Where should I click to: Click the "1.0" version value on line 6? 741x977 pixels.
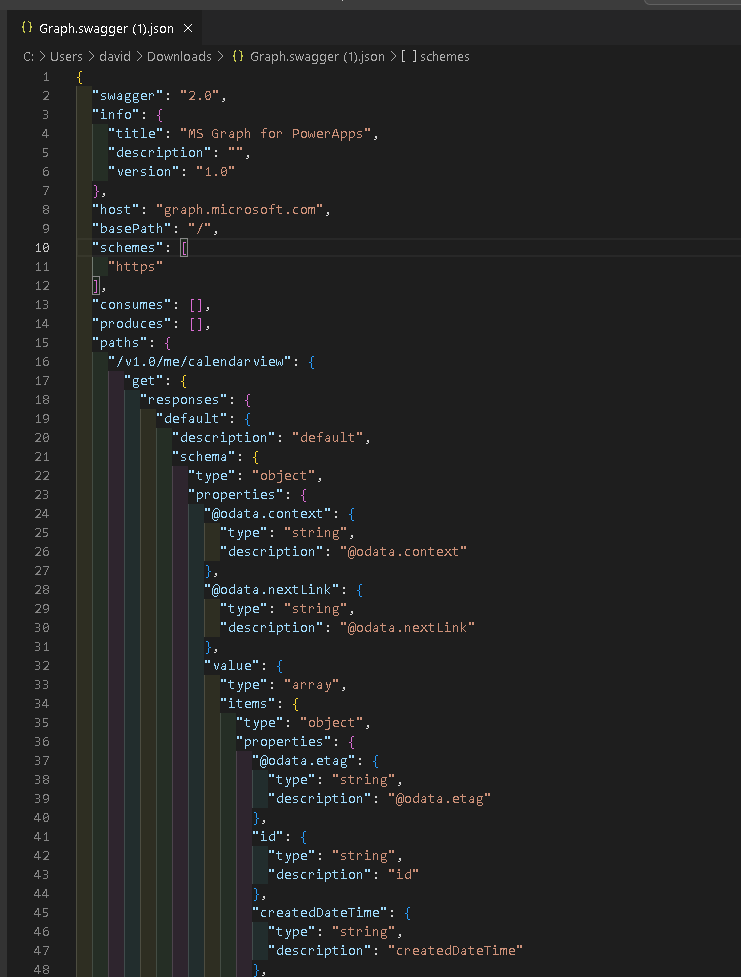216,172
